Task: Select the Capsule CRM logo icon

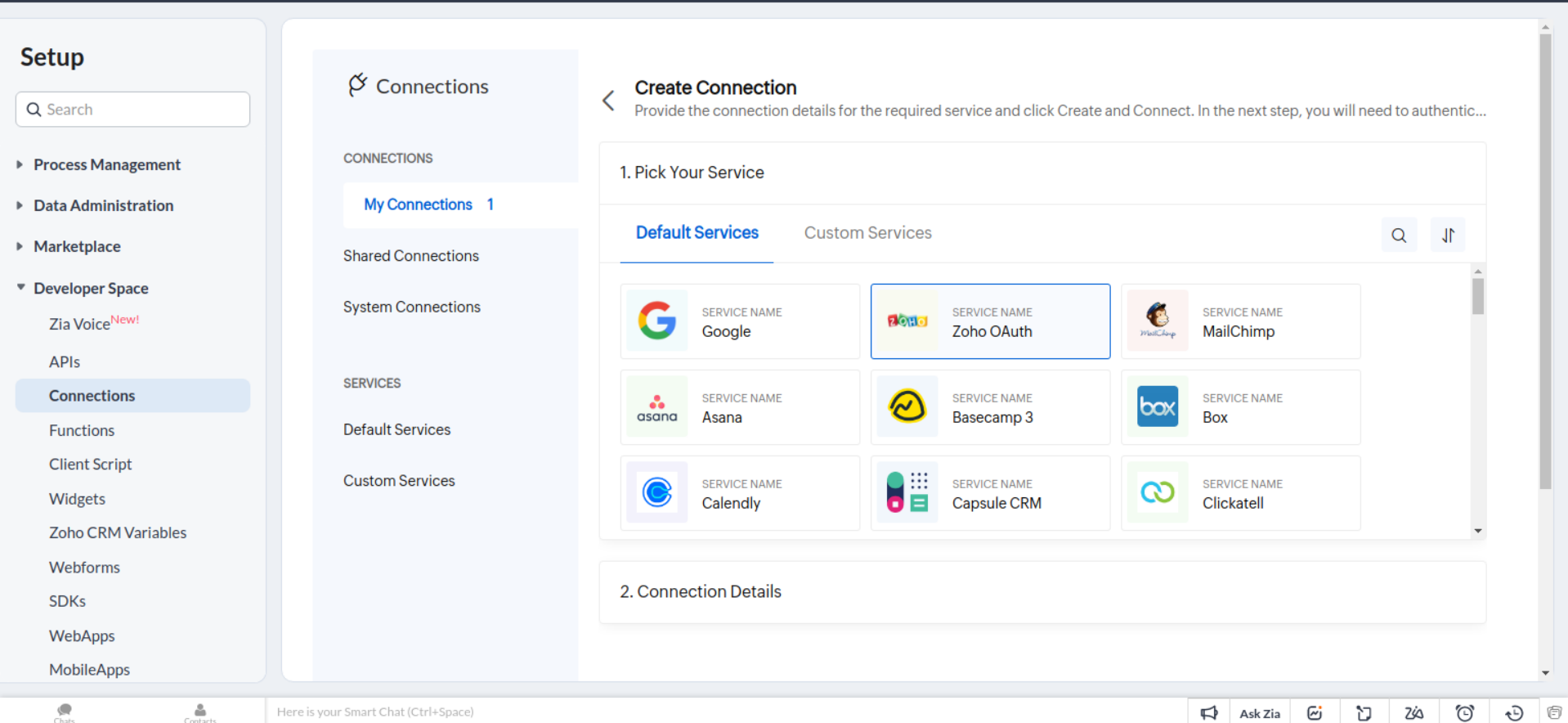Action: click(907, 492)
